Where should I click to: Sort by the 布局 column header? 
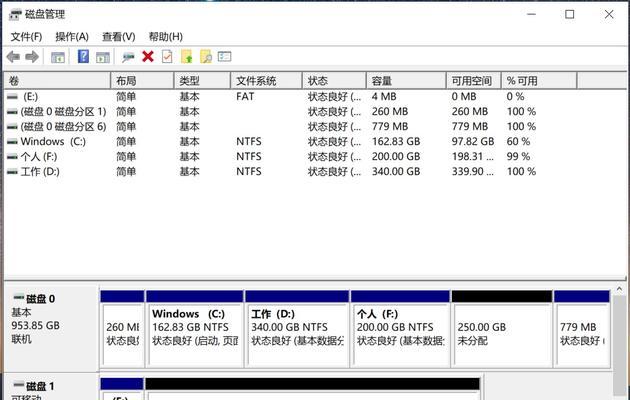pos(142,81)
